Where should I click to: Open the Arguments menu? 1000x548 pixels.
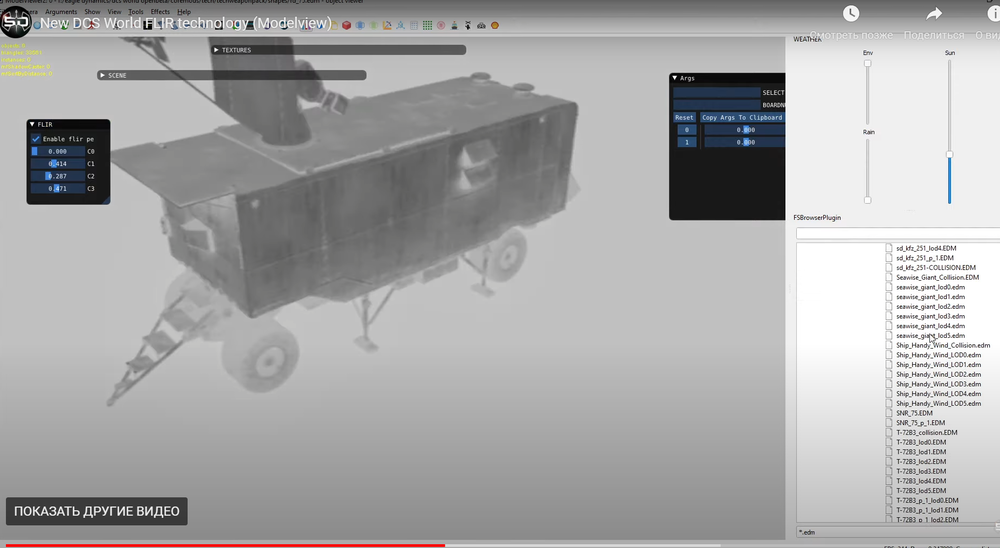click(x=61, y=11)
